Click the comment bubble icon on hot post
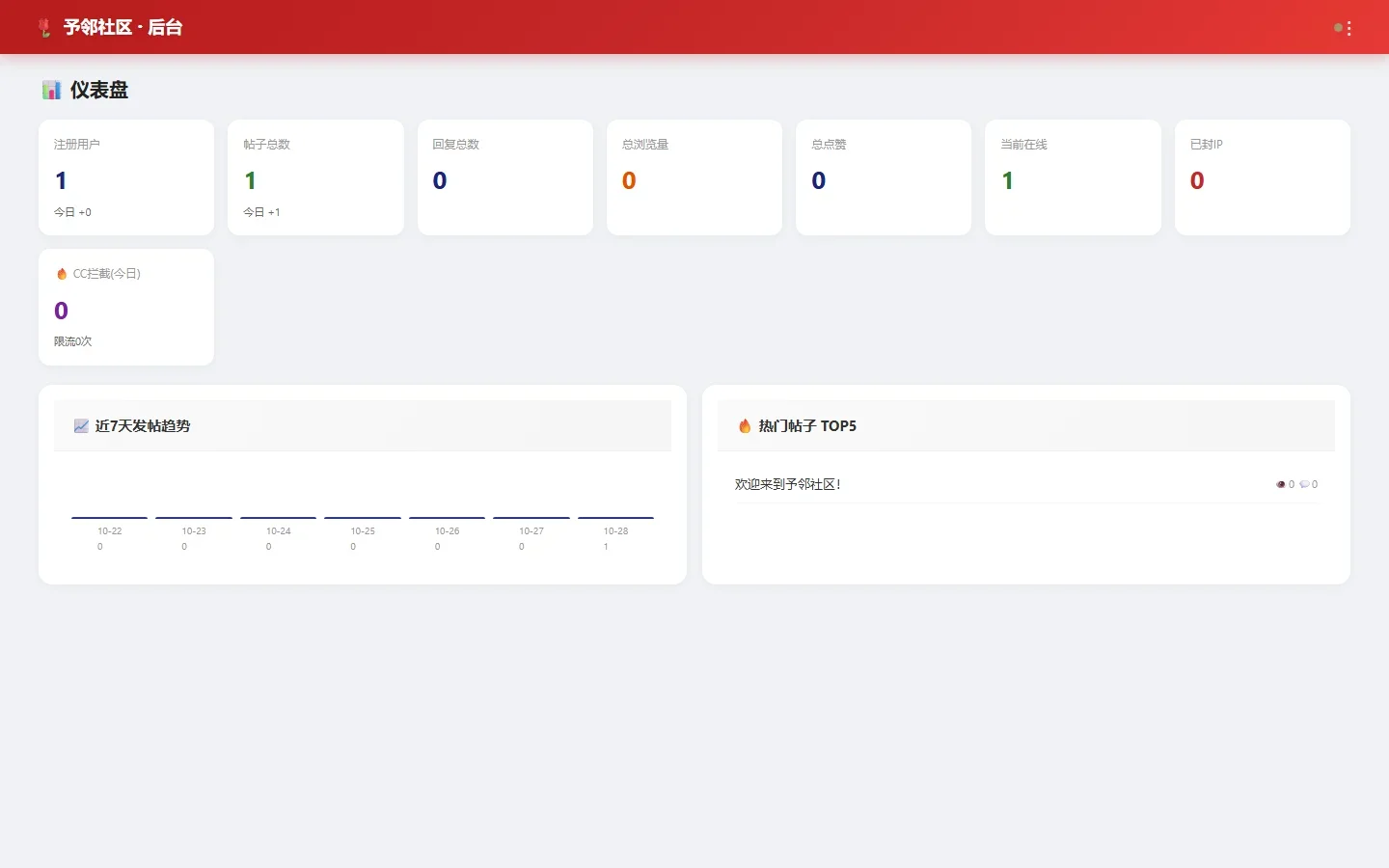Viewport: 1389px width, 868px height. click(x=1304, y=484)
